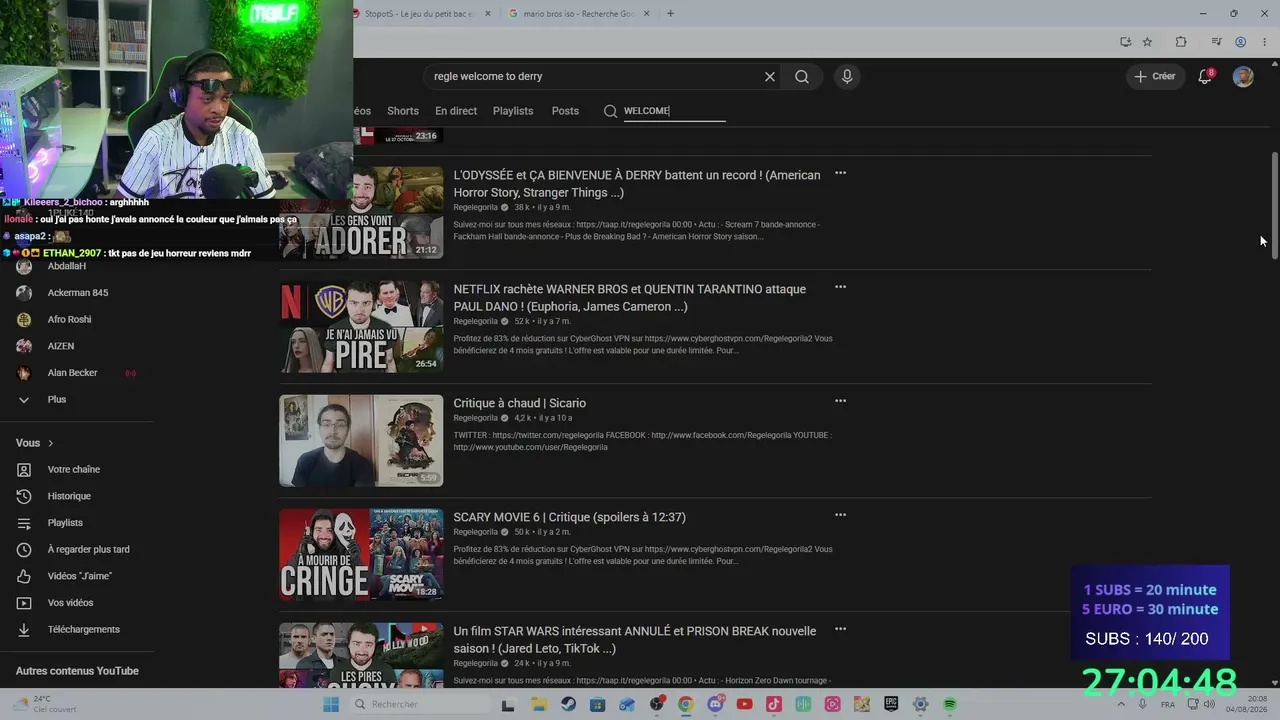Click the SCARY MOVIE 6 thumbnail

point(361,554)
